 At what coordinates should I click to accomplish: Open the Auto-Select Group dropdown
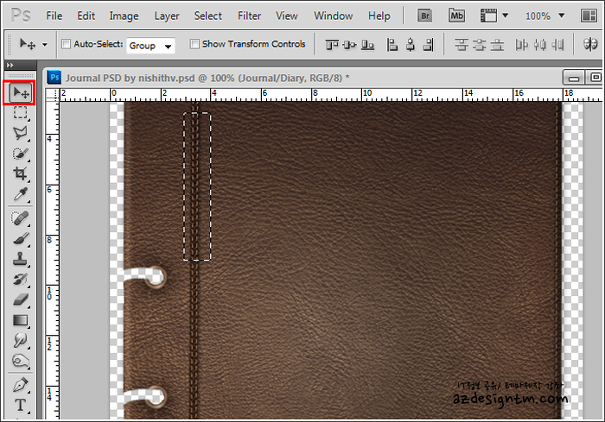point(150,46)
